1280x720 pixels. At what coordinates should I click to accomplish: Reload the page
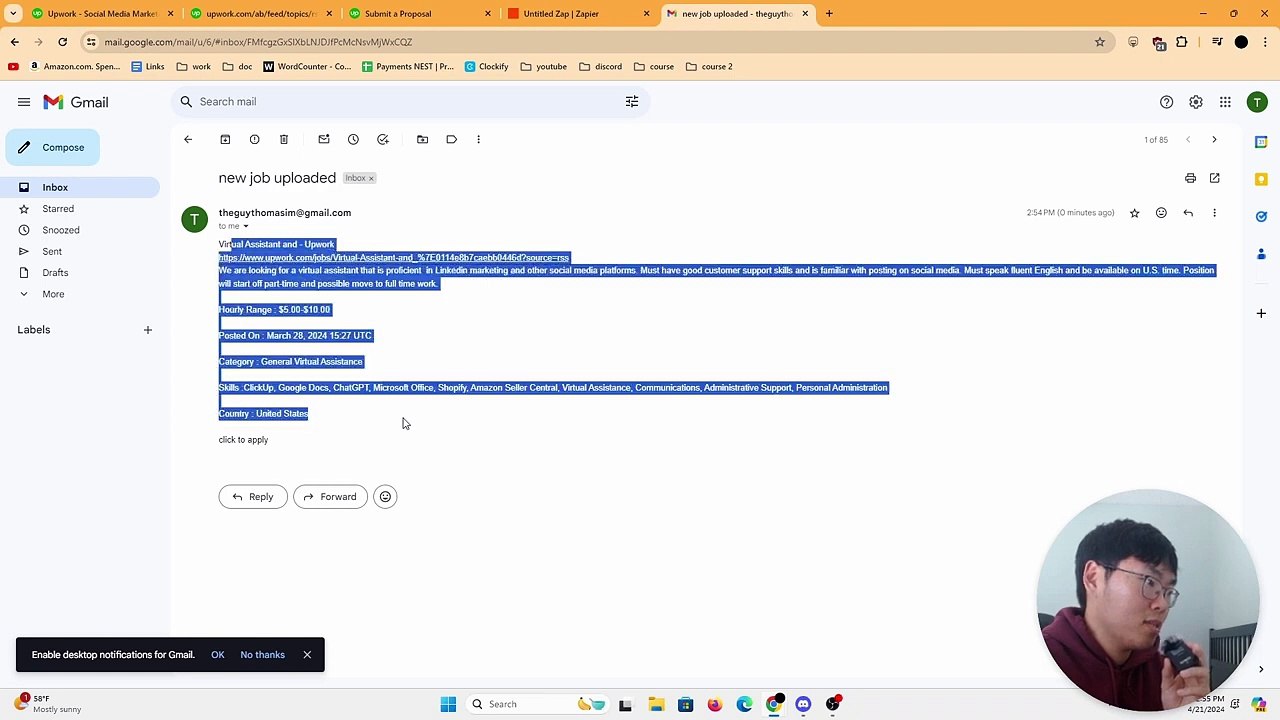pyautogui.click(x=62, y=42)
